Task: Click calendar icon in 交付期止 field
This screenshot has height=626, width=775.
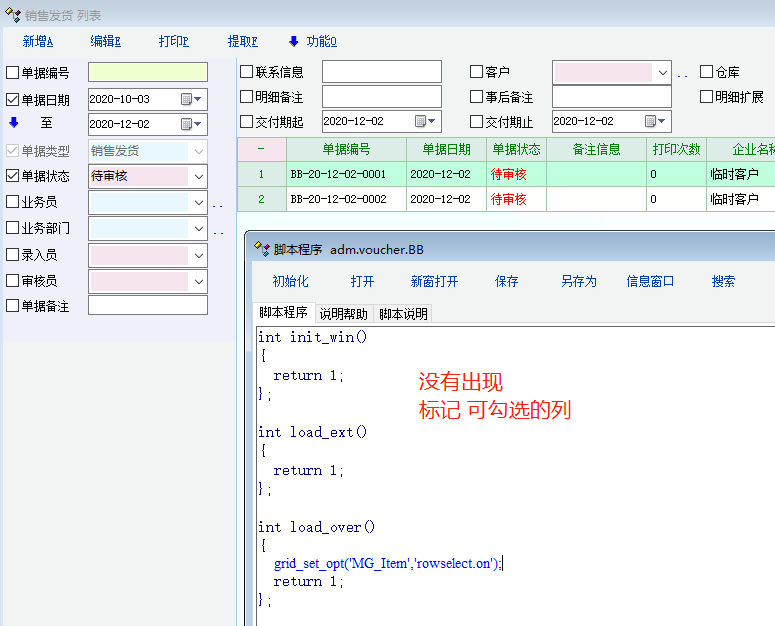Action: (x=651, y=121)
